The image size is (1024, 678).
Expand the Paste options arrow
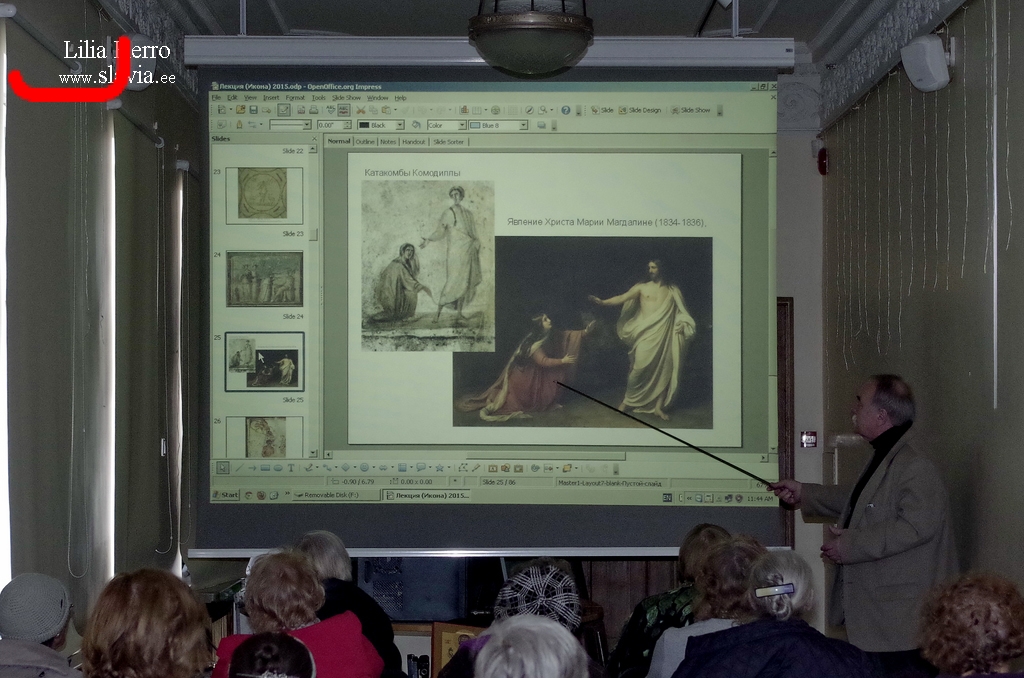click(394, 110)
